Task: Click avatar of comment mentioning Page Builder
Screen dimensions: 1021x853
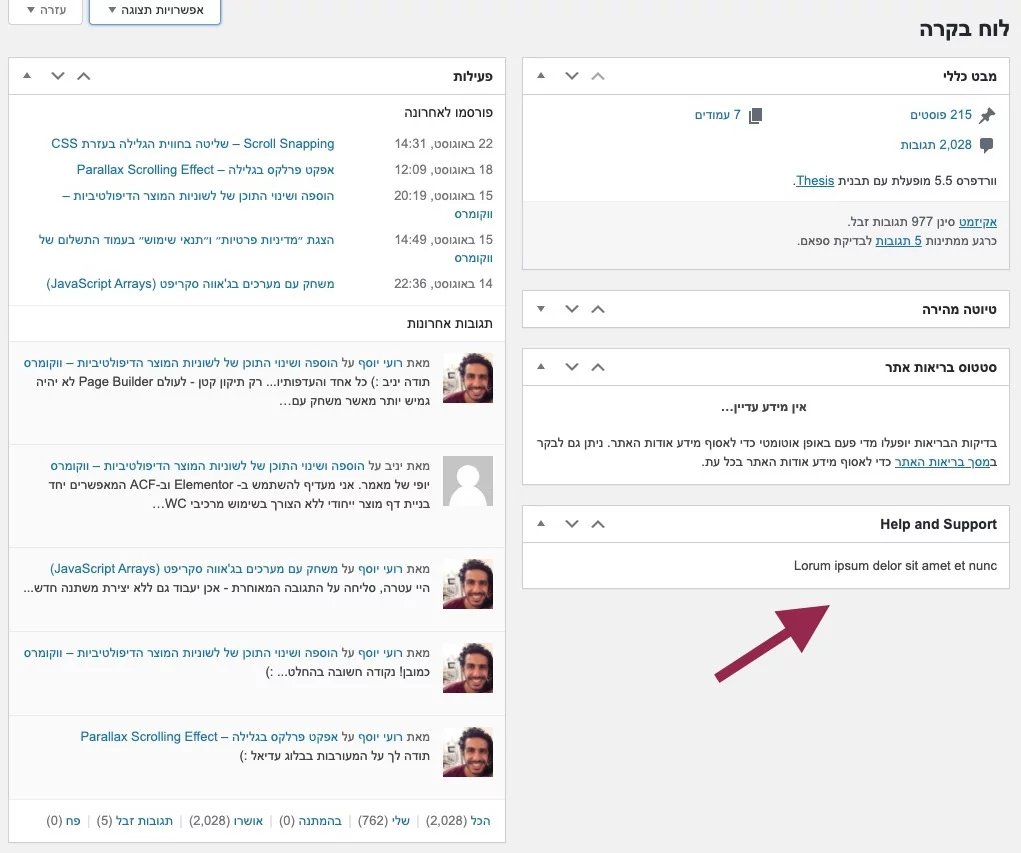Action: coord(468,378)
